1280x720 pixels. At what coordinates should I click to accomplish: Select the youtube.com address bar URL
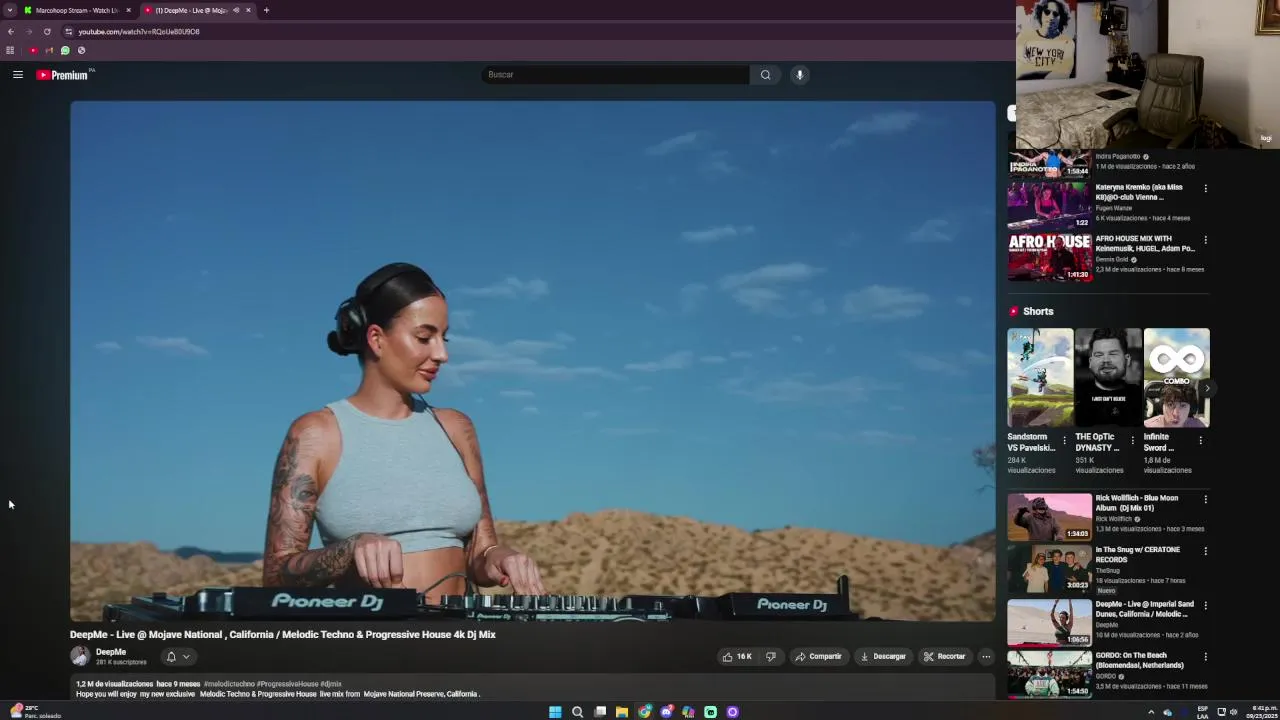click(139, 31)
